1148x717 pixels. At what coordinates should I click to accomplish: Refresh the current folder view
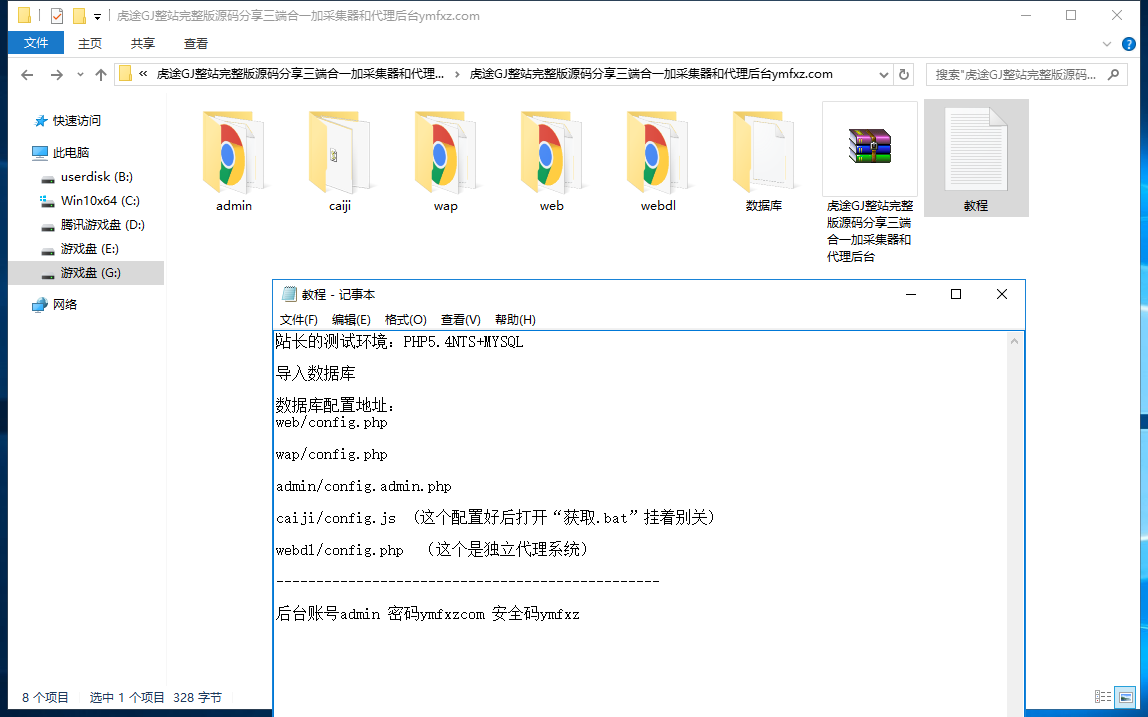click(904, 74)
